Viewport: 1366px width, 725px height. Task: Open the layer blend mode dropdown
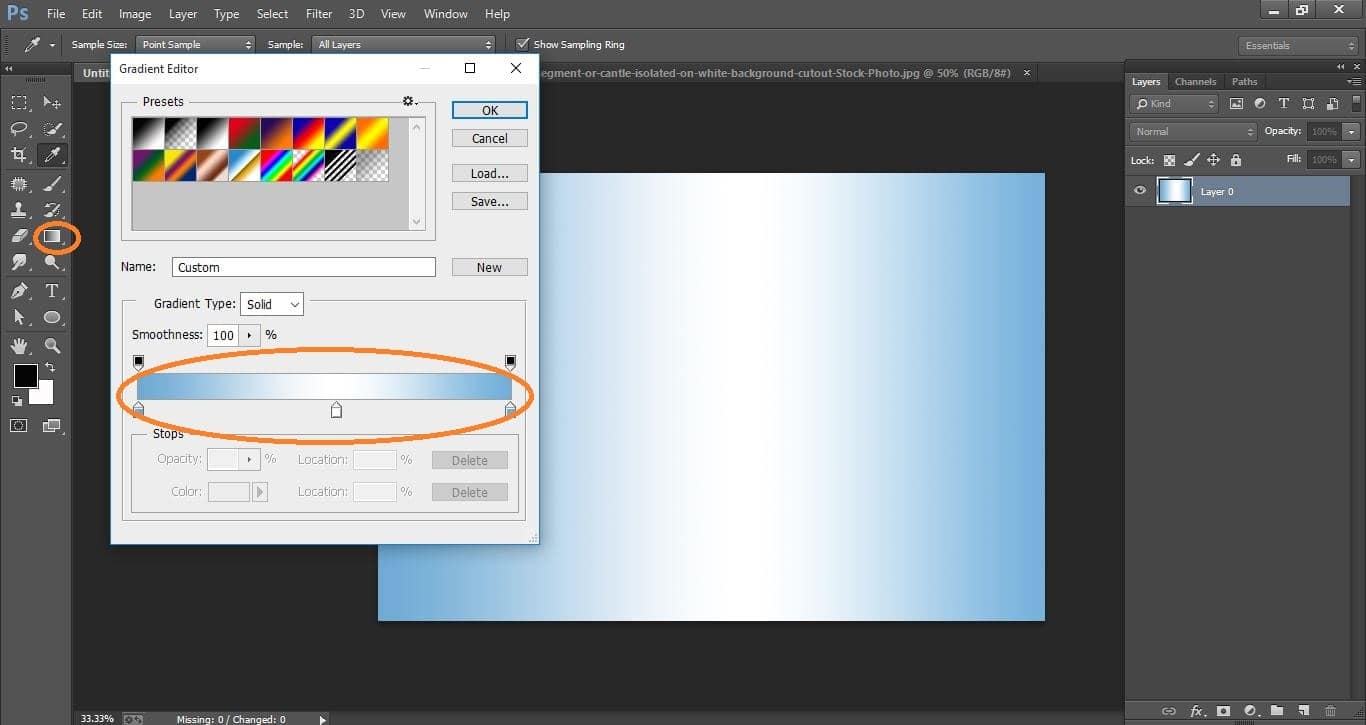tap(1191, 130)
